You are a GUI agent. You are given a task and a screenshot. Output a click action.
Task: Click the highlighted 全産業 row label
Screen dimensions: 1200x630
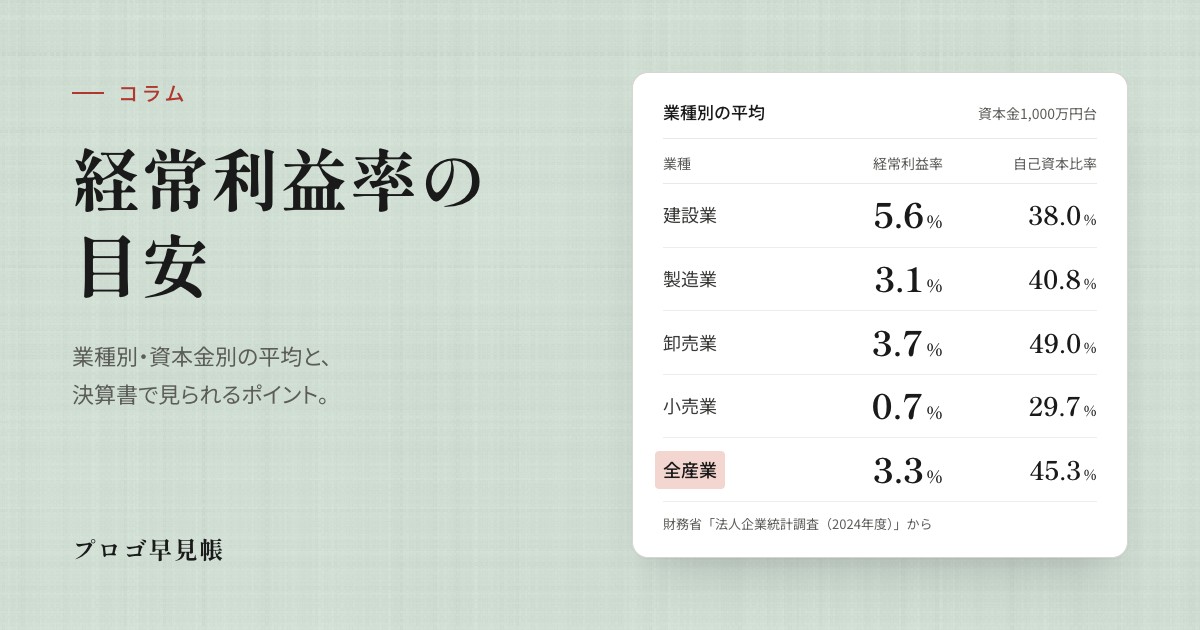[x=690, y=470]
